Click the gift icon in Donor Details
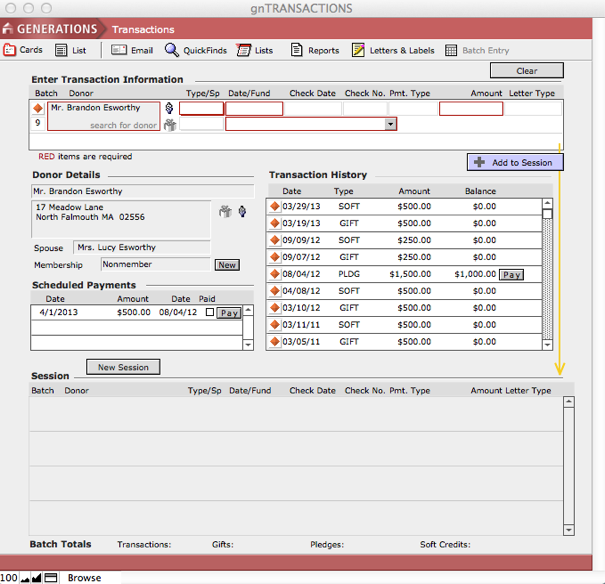Screen dimensions: 605x584 pos(225,211)
